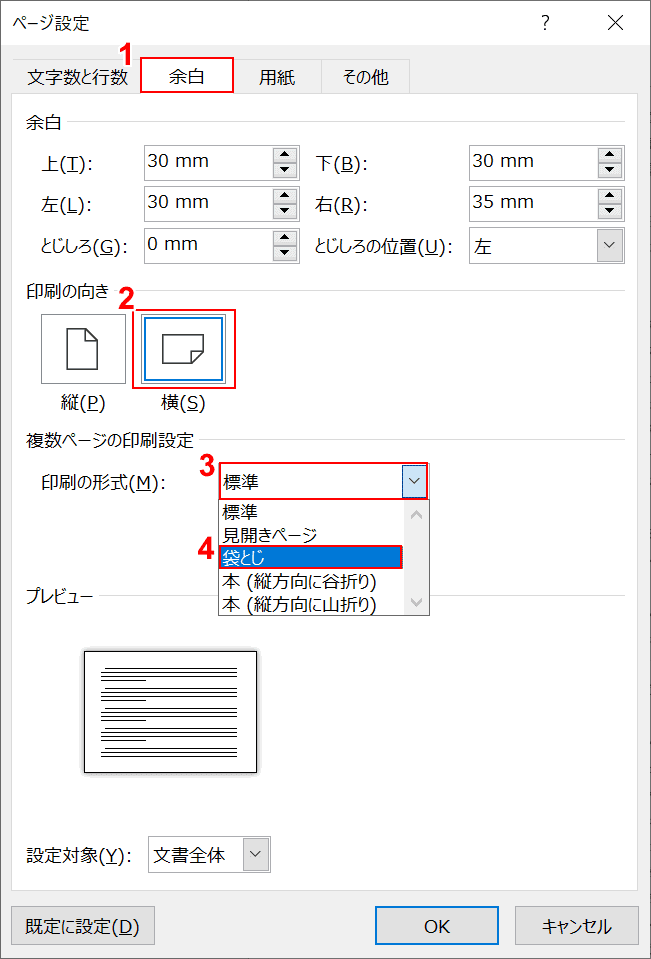Collapse the 印刷の形式(M) dropdown arrow
The width and height of the screenshot is (651, 959).
[x=414, y=481]
